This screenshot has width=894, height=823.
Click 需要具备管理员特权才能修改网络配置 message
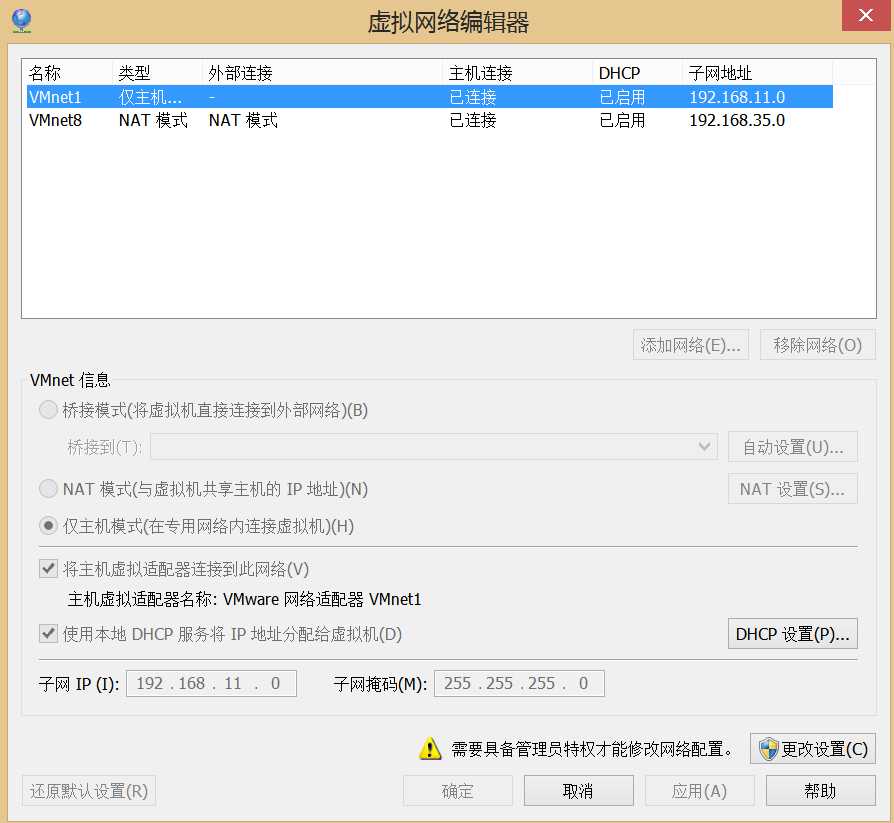pos(592,748)
